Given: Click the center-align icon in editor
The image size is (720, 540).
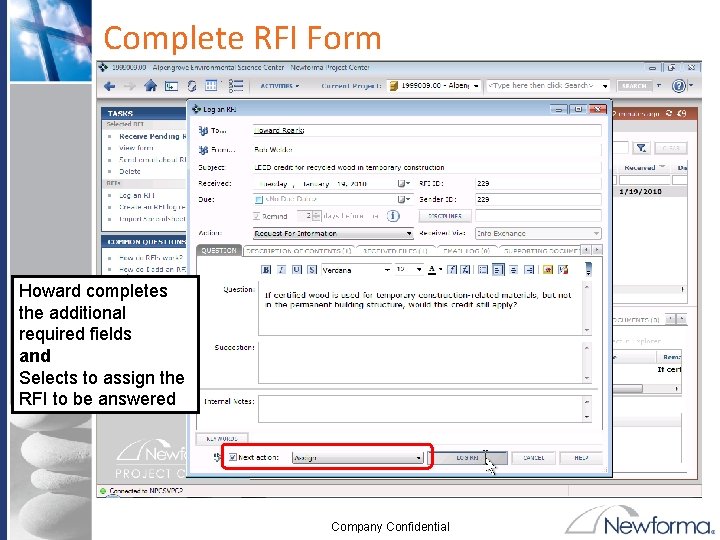Looking at the screenshot, I should pyautogui.click(x=513, y=270).
